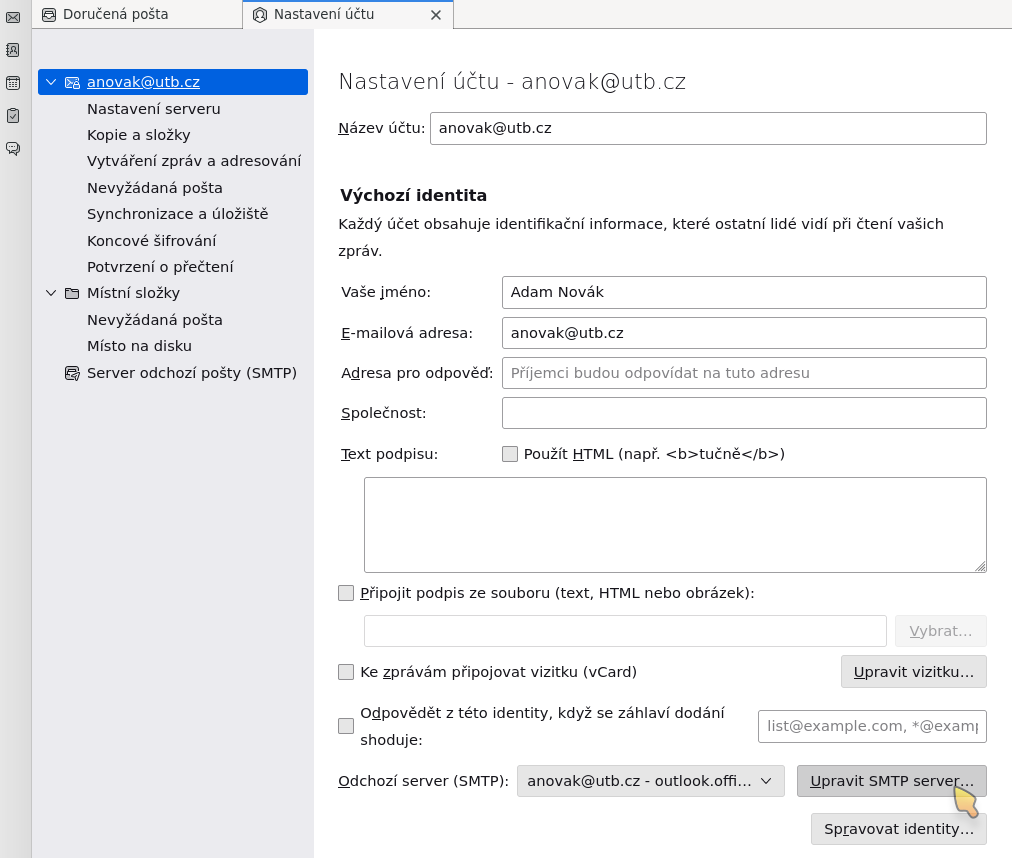Open the Tasks icon in sidebar
The image size is (1012, 858).
pyautogui.click(x=13, y=116)
